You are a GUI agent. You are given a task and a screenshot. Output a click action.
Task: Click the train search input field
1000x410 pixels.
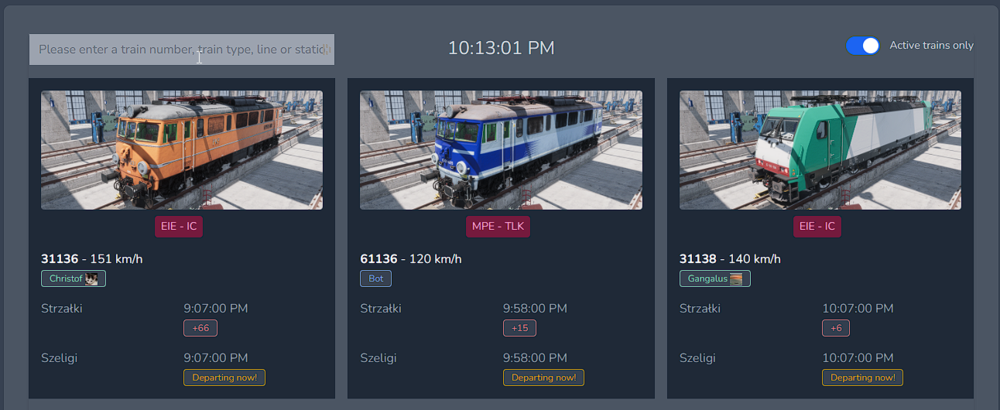[x=181, y=49]
